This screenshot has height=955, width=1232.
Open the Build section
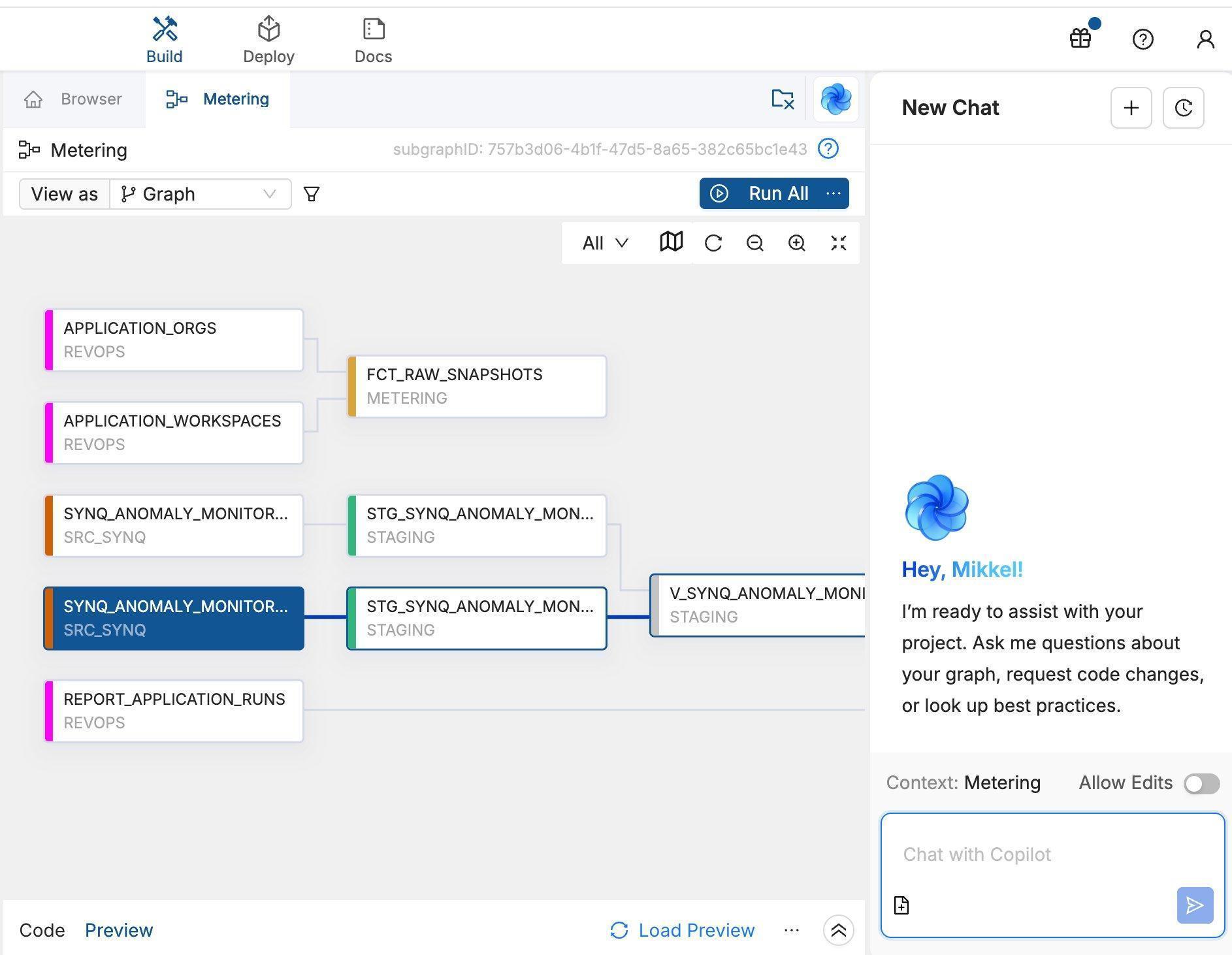(164, 39)
